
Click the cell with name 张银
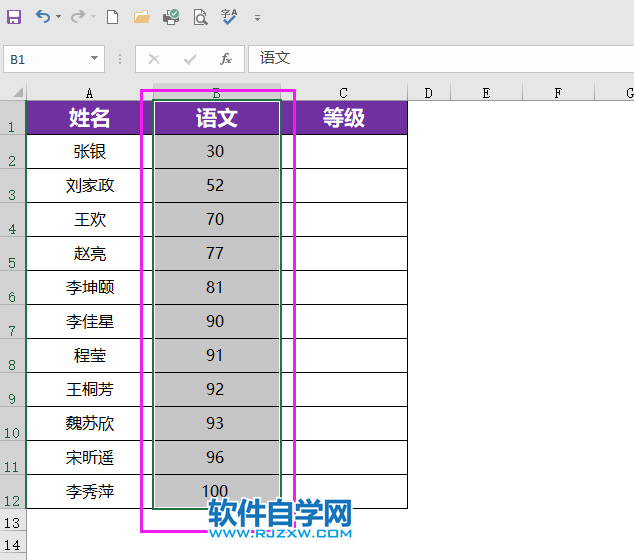90,152
